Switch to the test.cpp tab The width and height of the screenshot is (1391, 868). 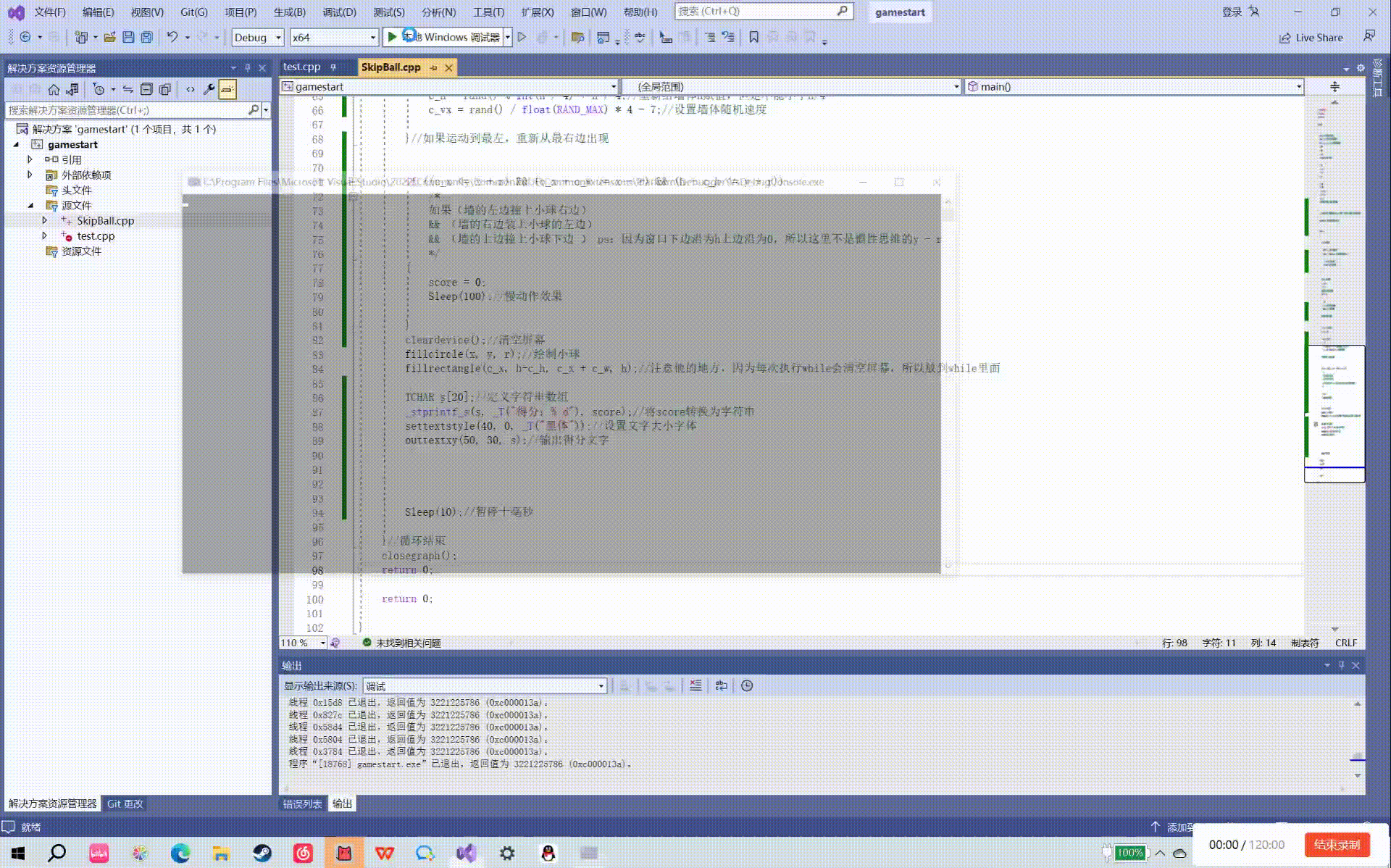301,67
